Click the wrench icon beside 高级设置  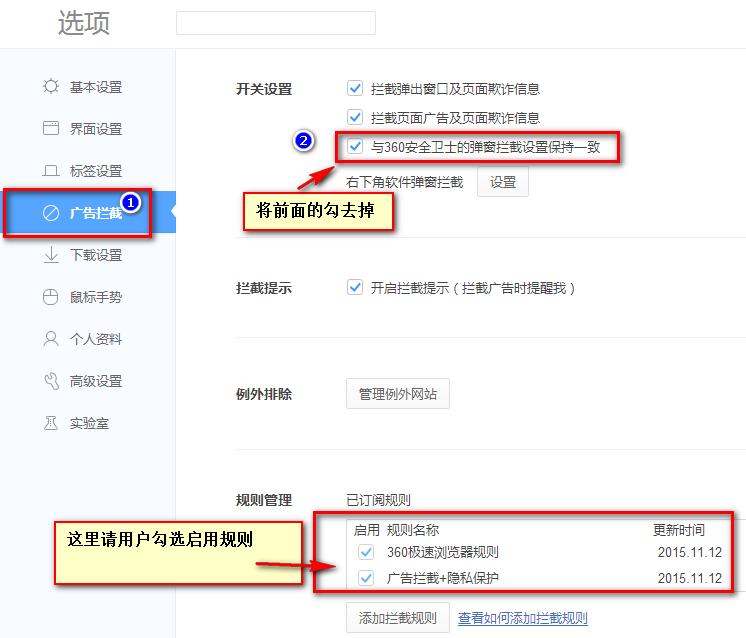click(x=51, y=381)
